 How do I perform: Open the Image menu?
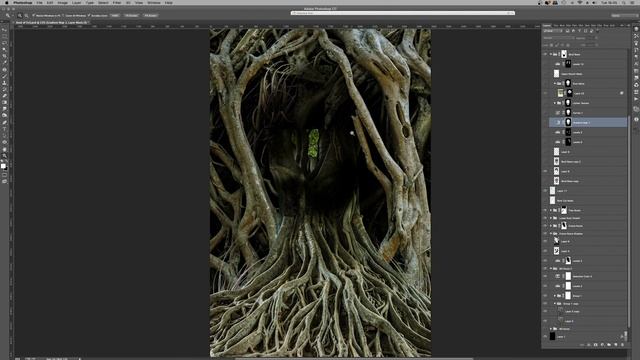62,2
